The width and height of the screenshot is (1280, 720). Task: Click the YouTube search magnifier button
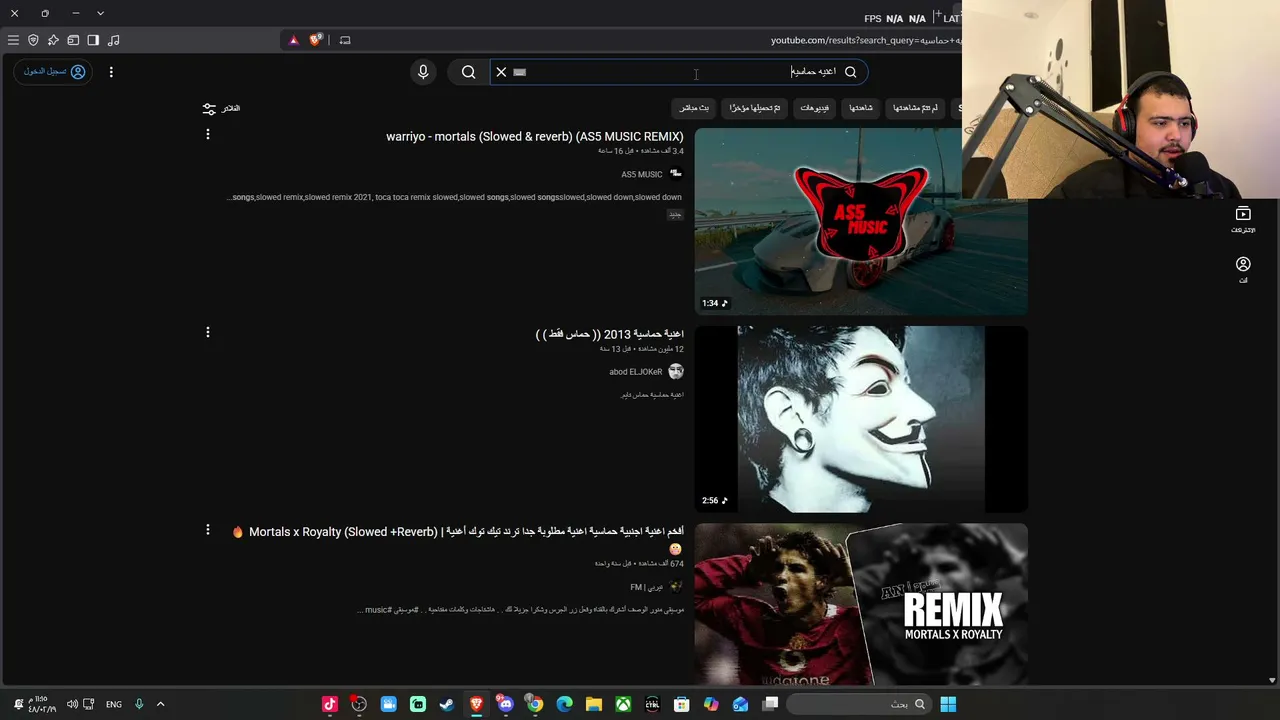pos(468,72)
